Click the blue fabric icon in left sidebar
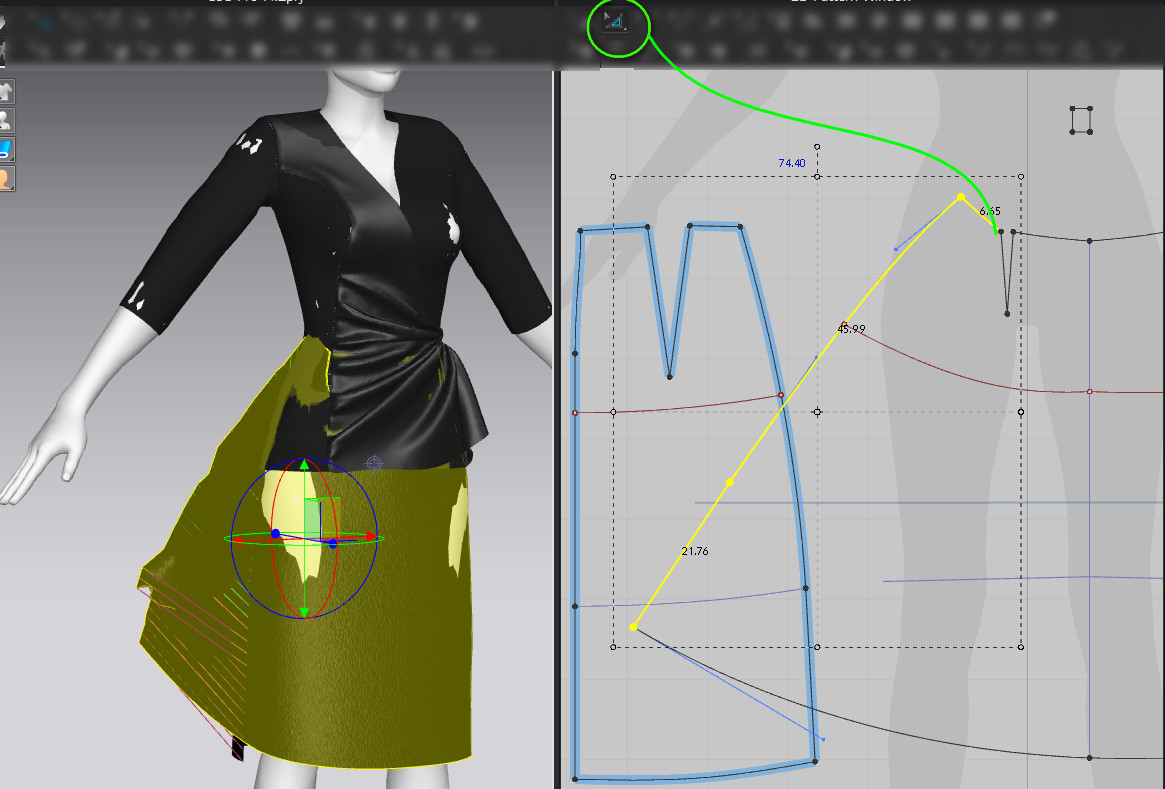 (x=7, y=150)
